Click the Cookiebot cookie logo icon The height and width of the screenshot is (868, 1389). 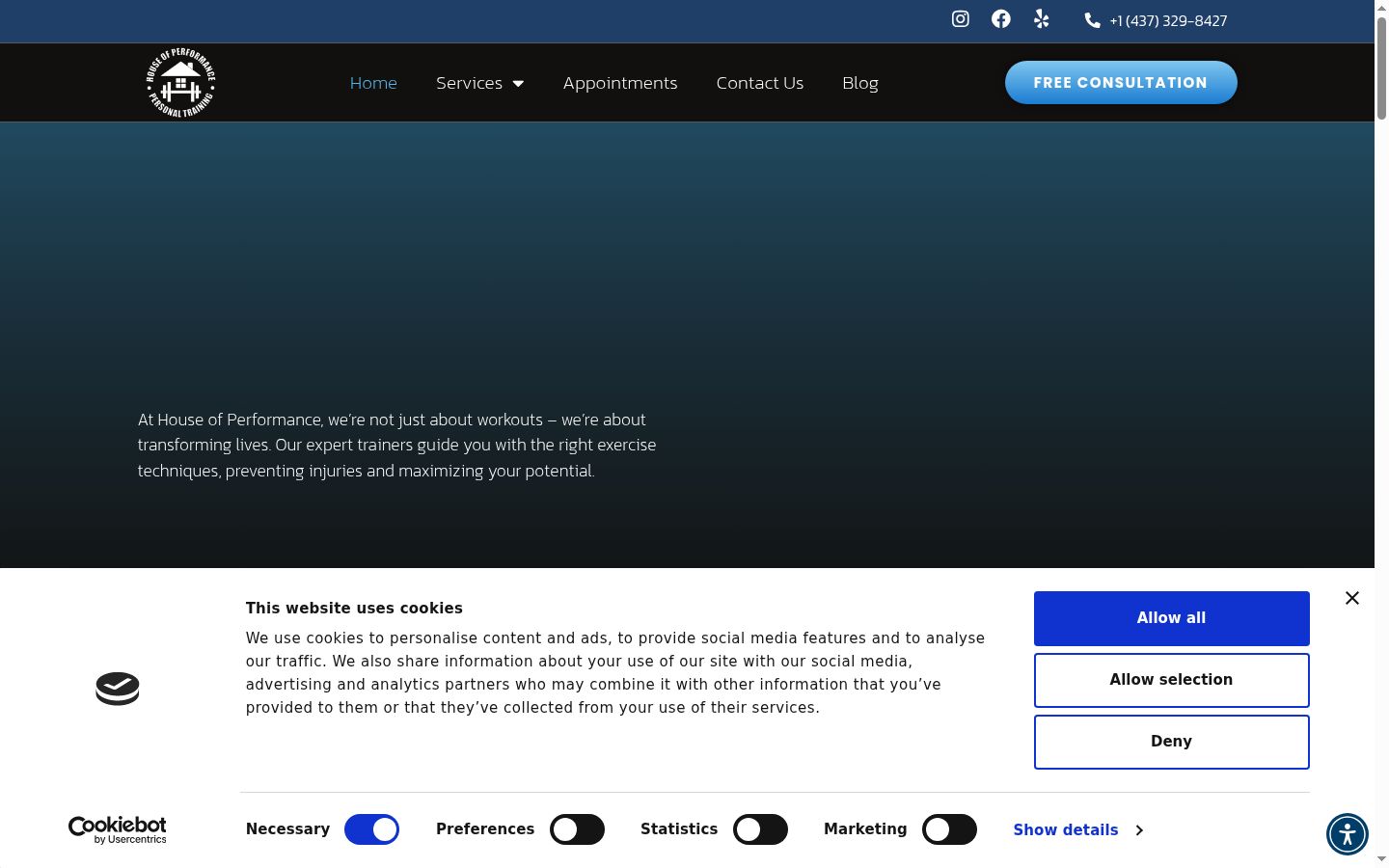point(118,689)
